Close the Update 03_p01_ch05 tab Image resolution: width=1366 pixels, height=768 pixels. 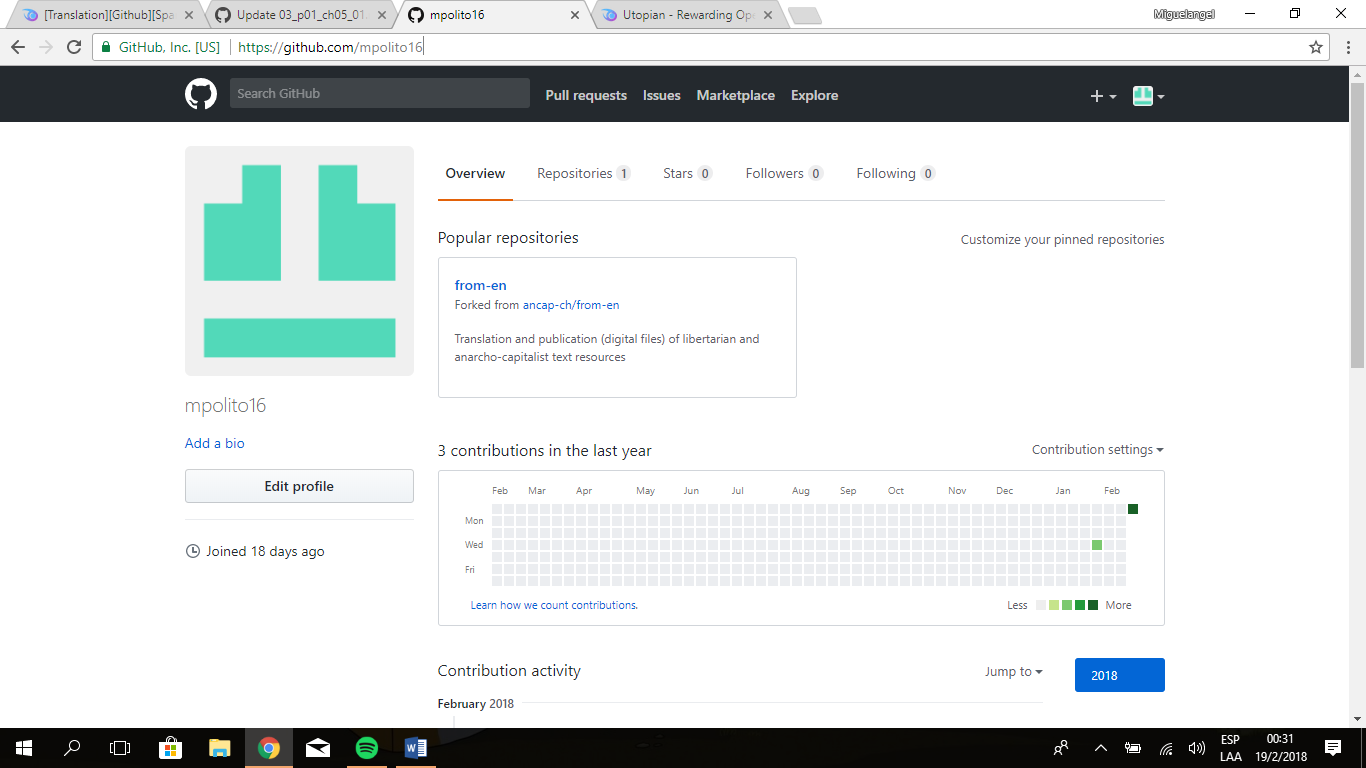pyautogui.click(x=382, y=15)
